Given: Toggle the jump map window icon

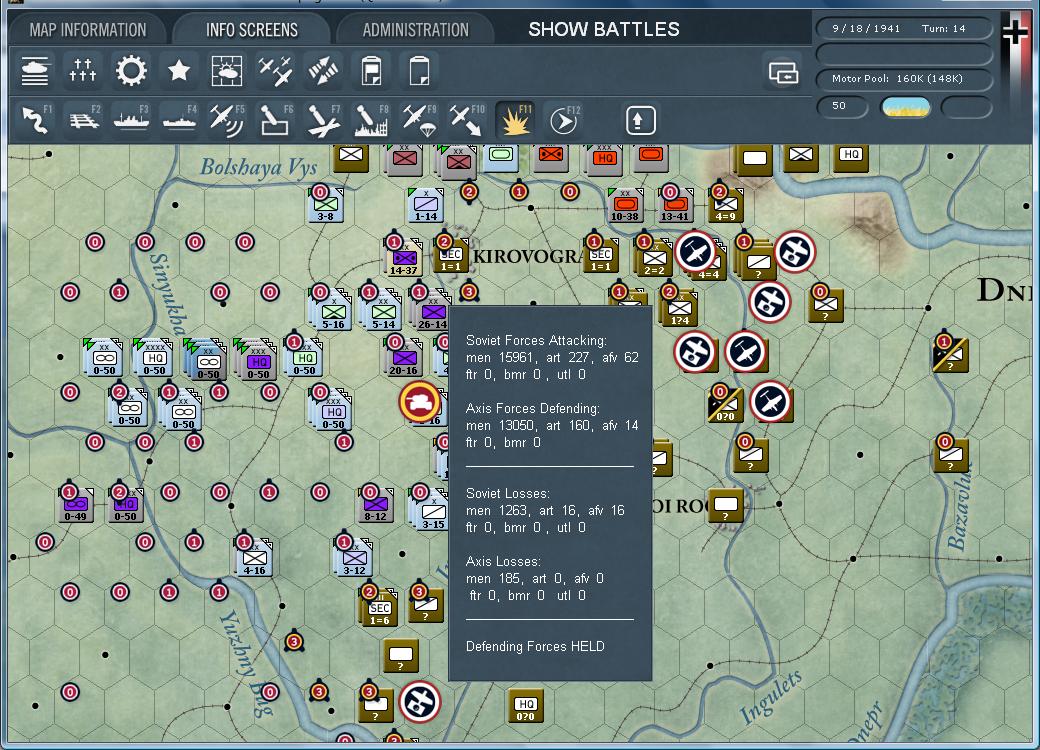Looking at the screenshot, I should [784, 73].
